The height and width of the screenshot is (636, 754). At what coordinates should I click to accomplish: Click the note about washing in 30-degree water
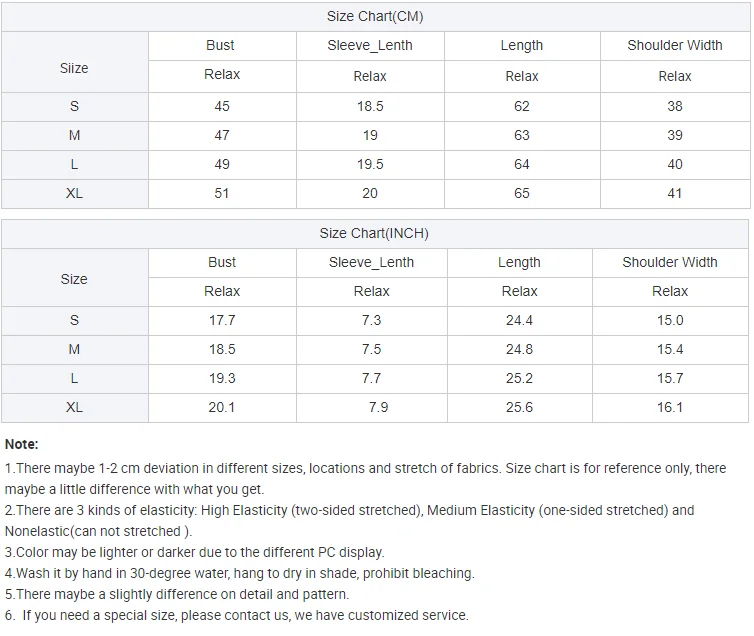tap(240, 573)
